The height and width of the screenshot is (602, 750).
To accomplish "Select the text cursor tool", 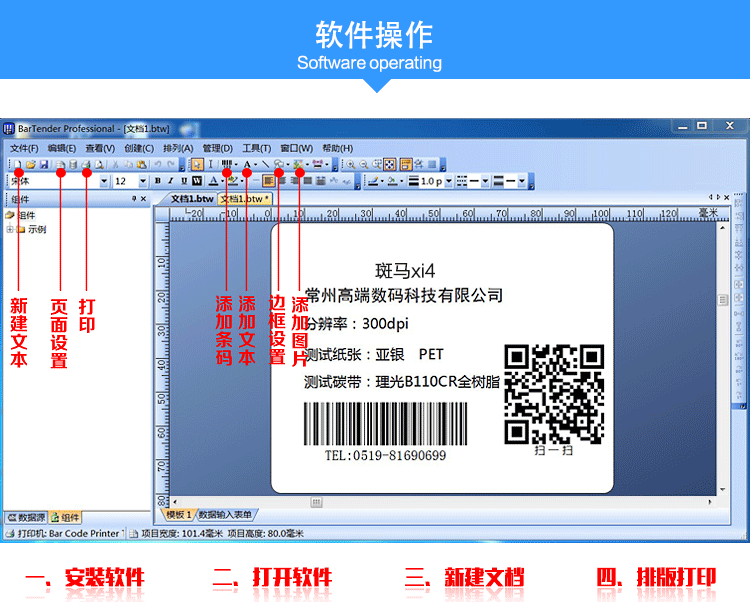I will coord(210,164).
